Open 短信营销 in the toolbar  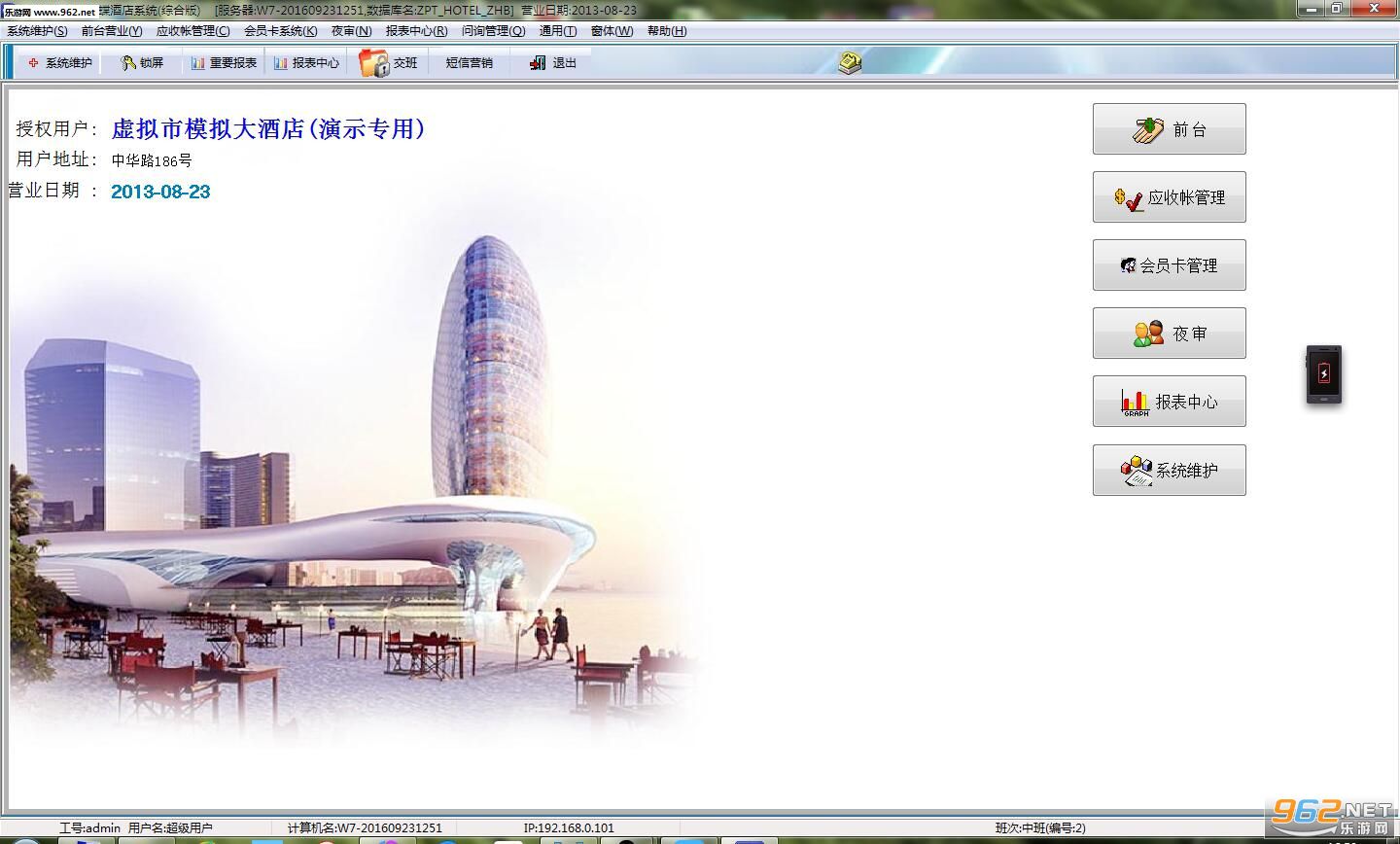pyautogui.click(x=470, y=62)
